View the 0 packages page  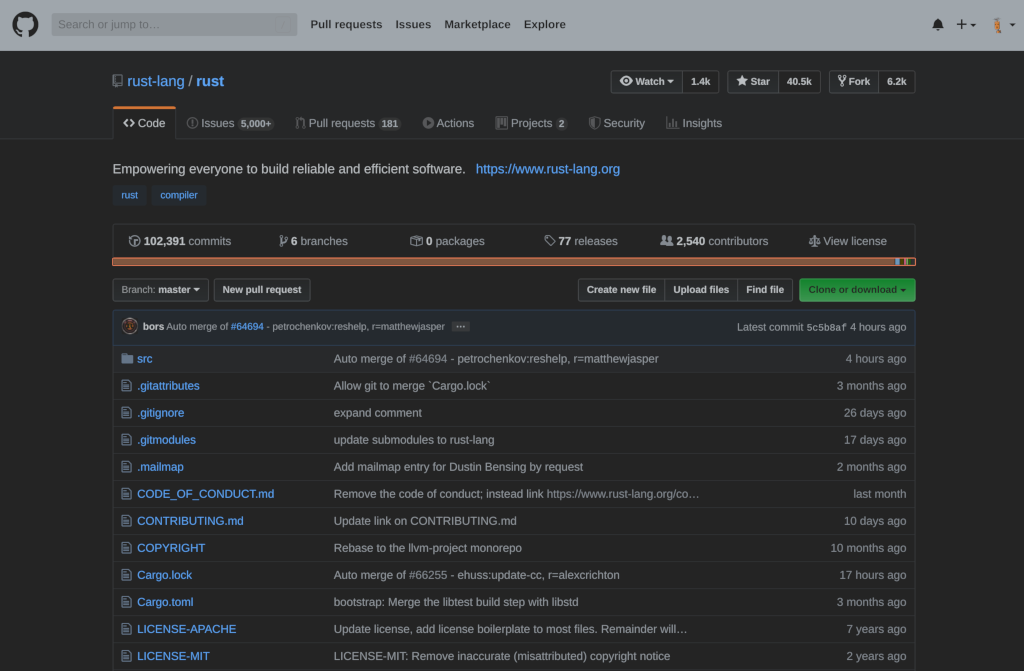[447, 241]
